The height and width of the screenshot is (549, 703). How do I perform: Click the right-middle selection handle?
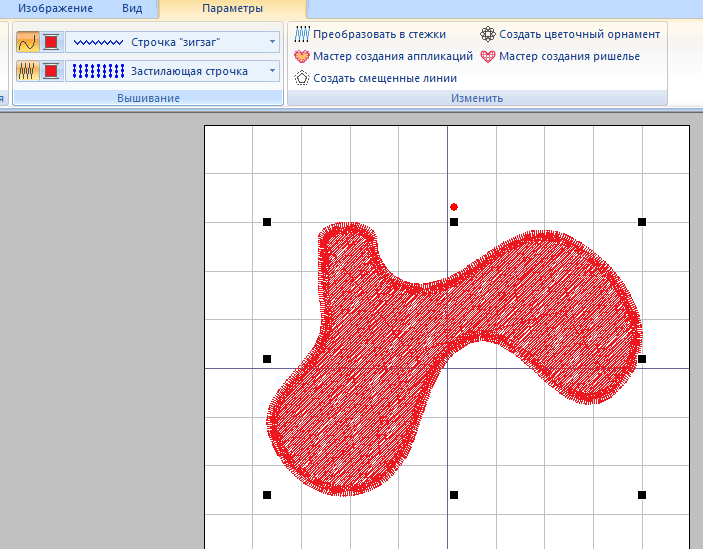pyautogui.click(x=642, y=358)
